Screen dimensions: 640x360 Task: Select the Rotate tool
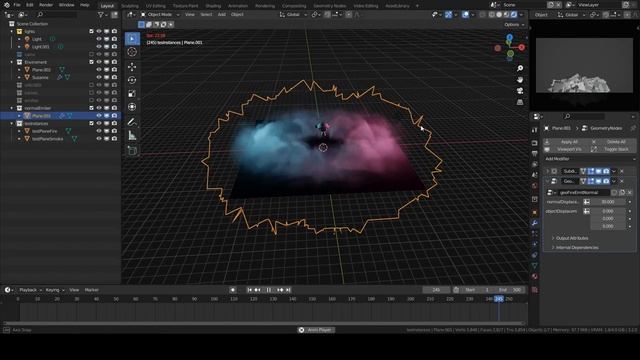[x=132, y=80]
